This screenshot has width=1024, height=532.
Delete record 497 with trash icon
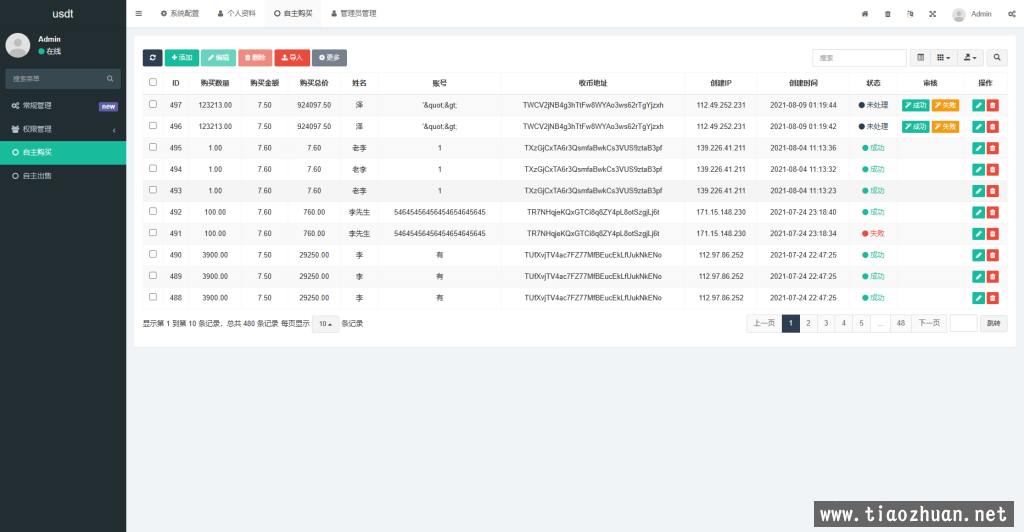tap(993, 105)
